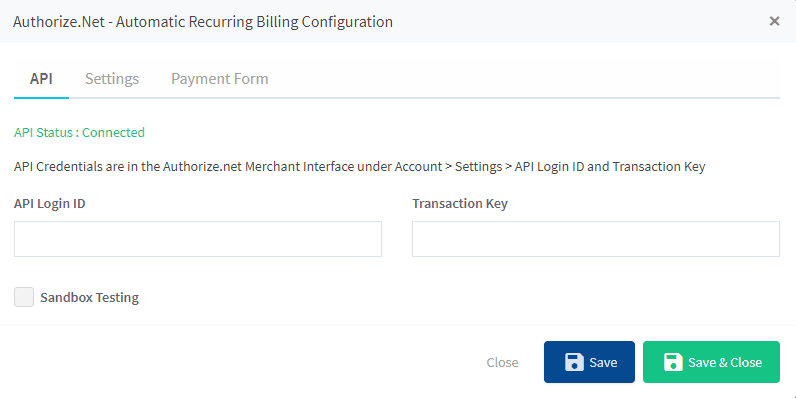Click the API Login ID field label
796x398 pixels.
[x=50, y=204]
